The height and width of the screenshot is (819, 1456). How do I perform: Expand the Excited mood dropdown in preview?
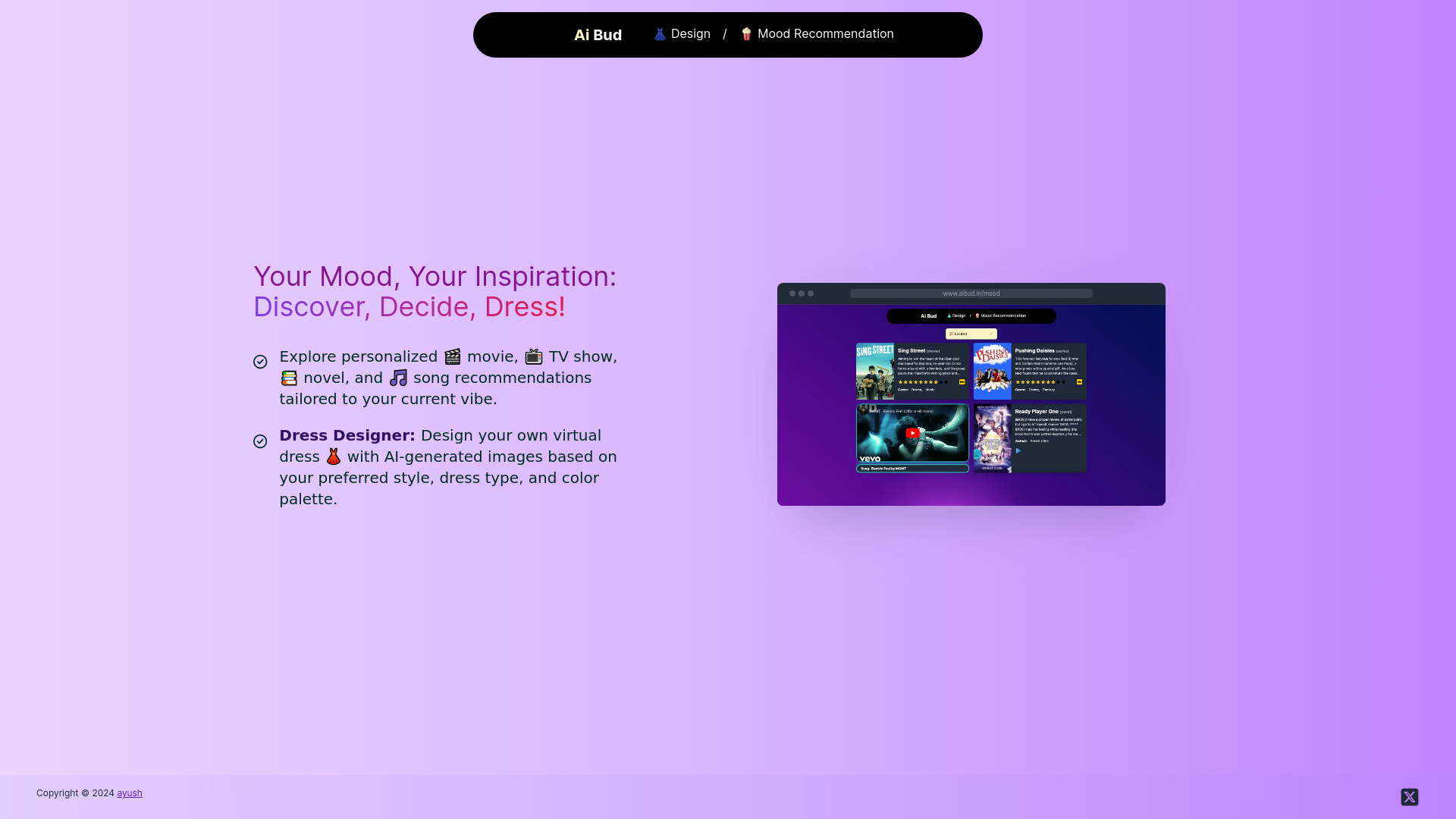pyautogui.click(x=971, y=334)
